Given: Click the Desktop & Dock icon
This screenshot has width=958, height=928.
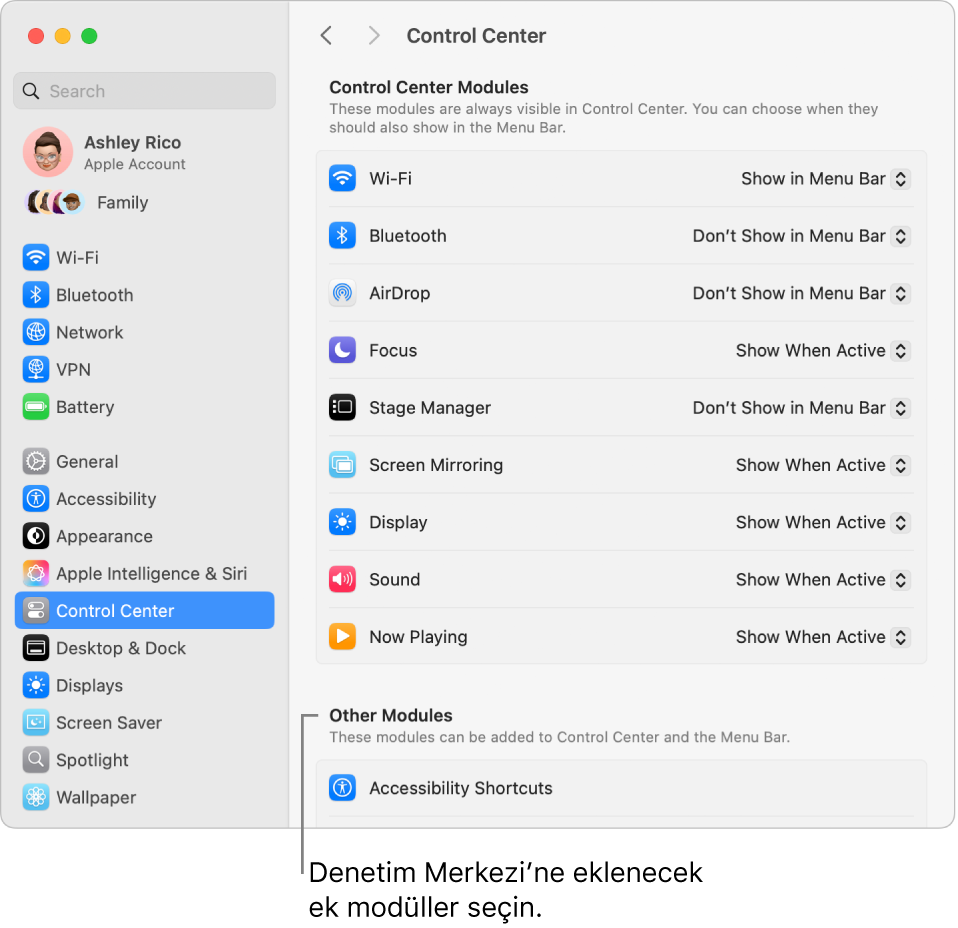Looking at the screenshot, I should [36, 648].
